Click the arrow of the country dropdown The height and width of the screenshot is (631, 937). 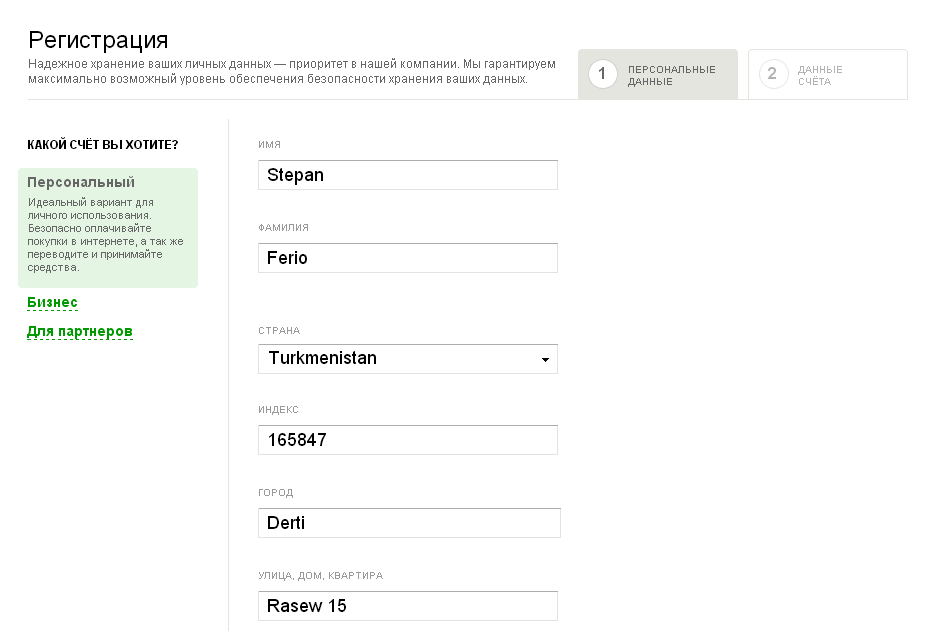click(545, 360)
